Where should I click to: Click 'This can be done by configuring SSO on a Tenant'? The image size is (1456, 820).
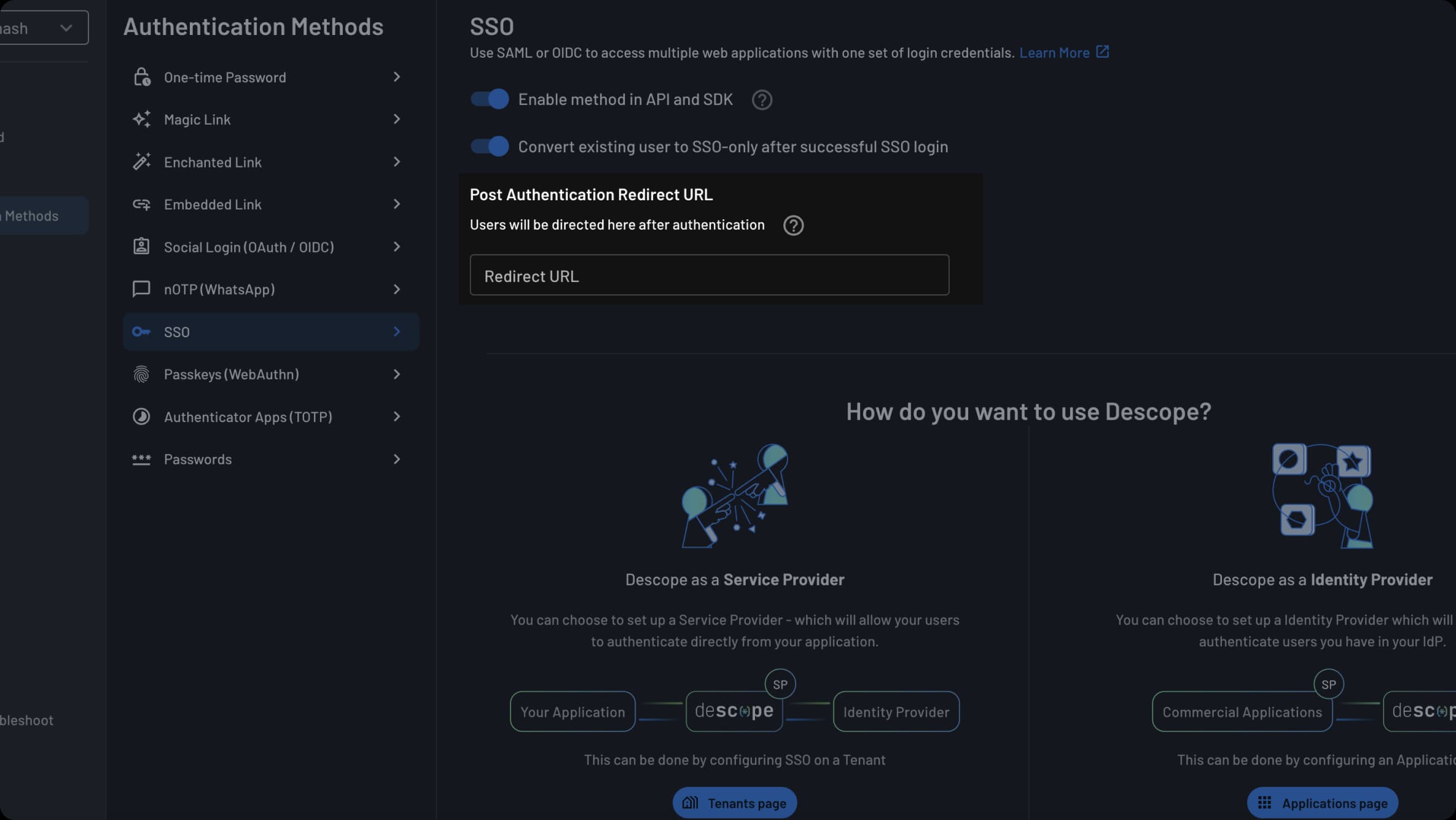click(x=735, y=760)
